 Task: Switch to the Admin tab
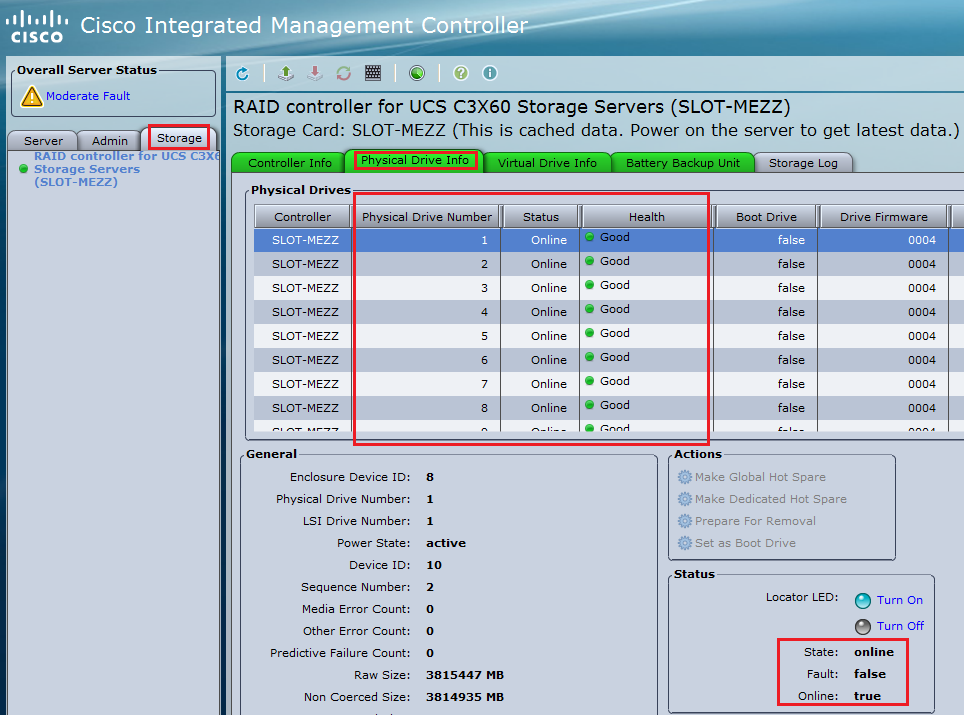point(109,140)
